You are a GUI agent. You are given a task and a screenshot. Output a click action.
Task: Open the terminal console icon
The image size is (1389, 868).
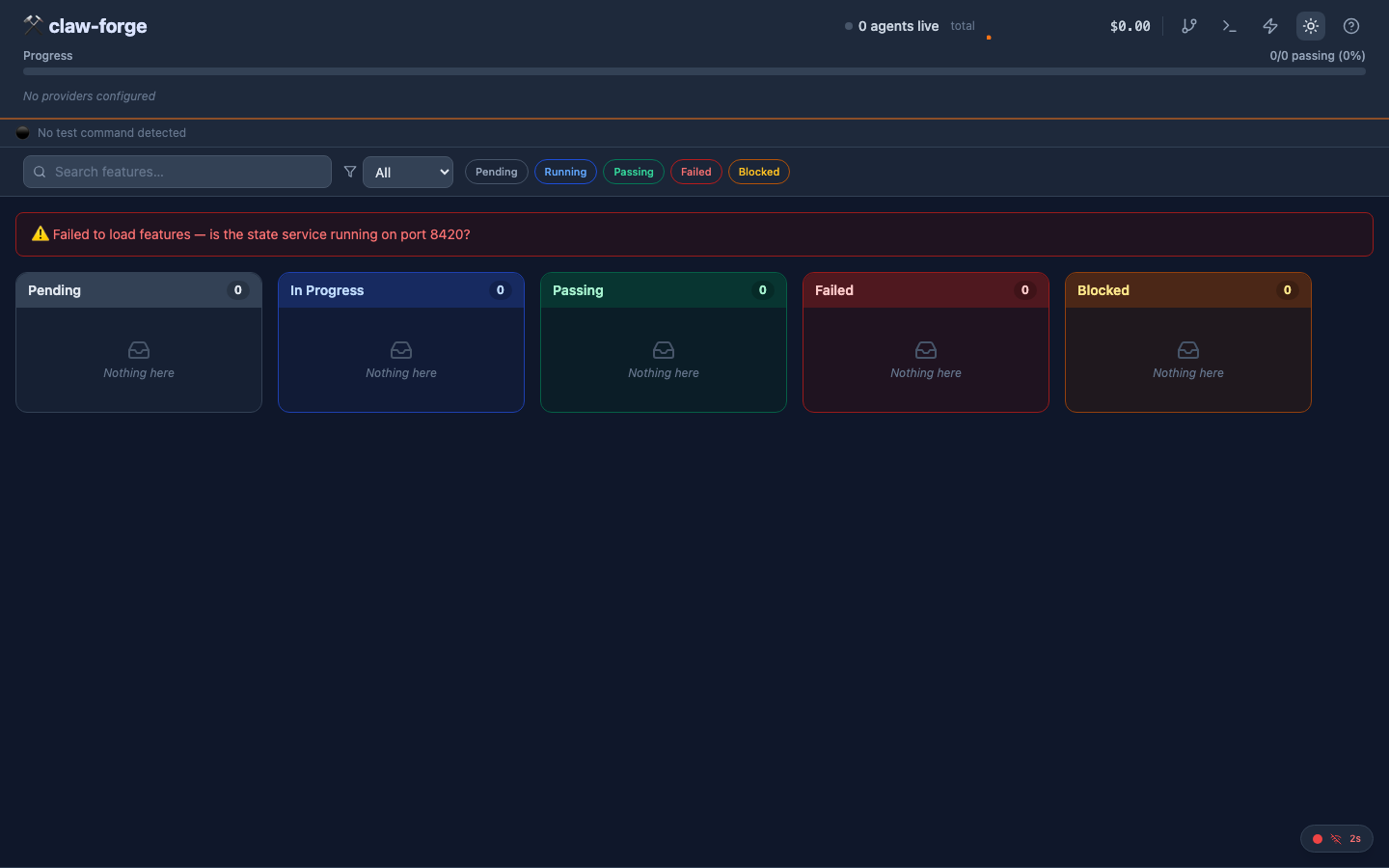pos(1230,26)
